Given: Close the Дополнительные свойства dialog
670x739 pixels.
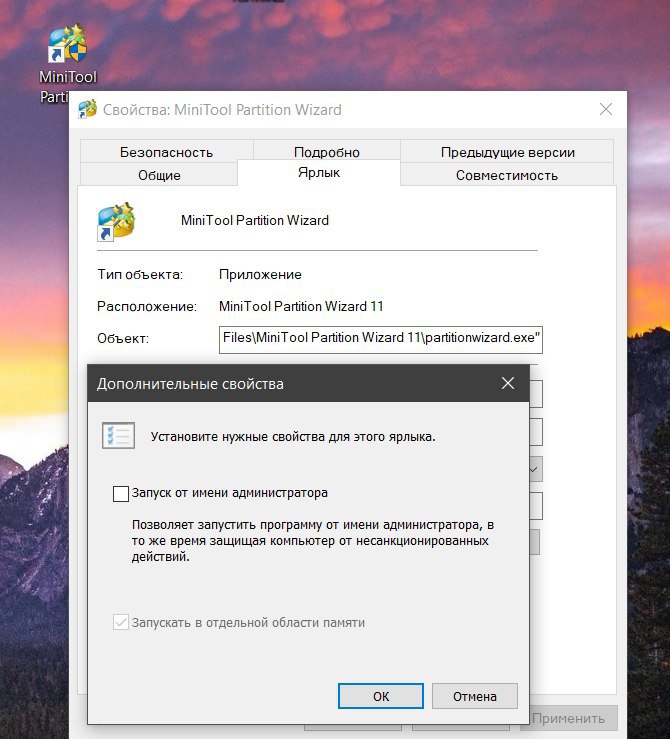Looking at the screenshot, I should (x=508, y=383).
